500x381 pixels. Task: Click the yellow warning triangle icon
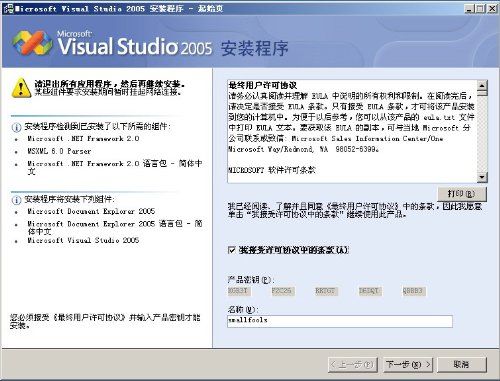tap(21, 88)
